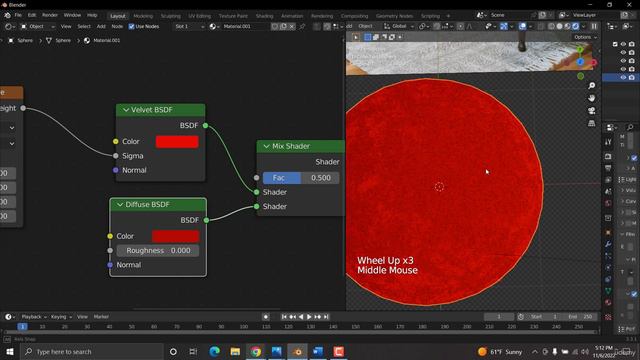
Task: Open the Marker menu in timeline
Action: [x=101, y=317]
